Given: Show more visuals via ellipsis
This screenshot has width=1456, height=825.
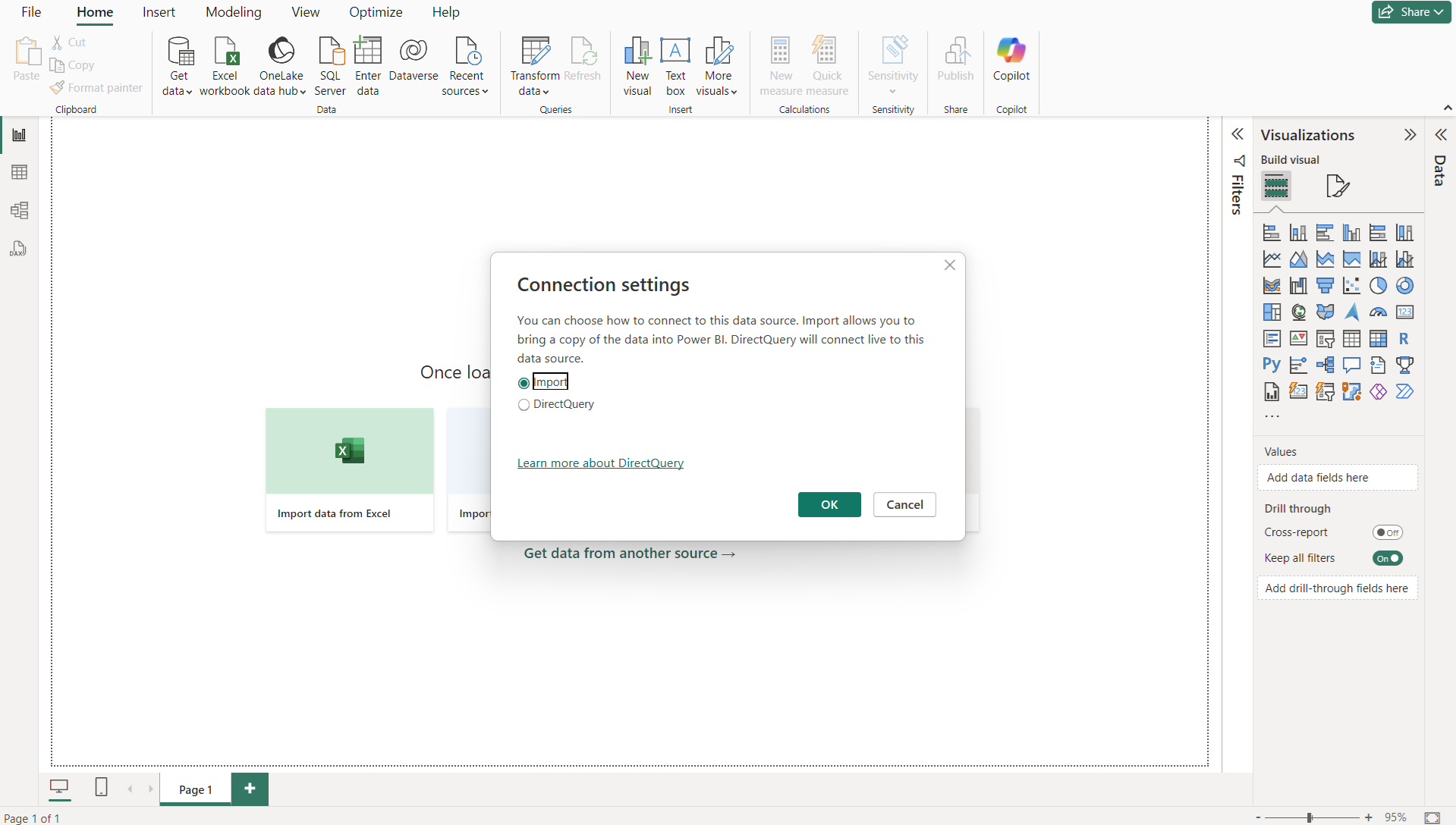Looking at the screenshot, I should click(x=1272, y=416).
